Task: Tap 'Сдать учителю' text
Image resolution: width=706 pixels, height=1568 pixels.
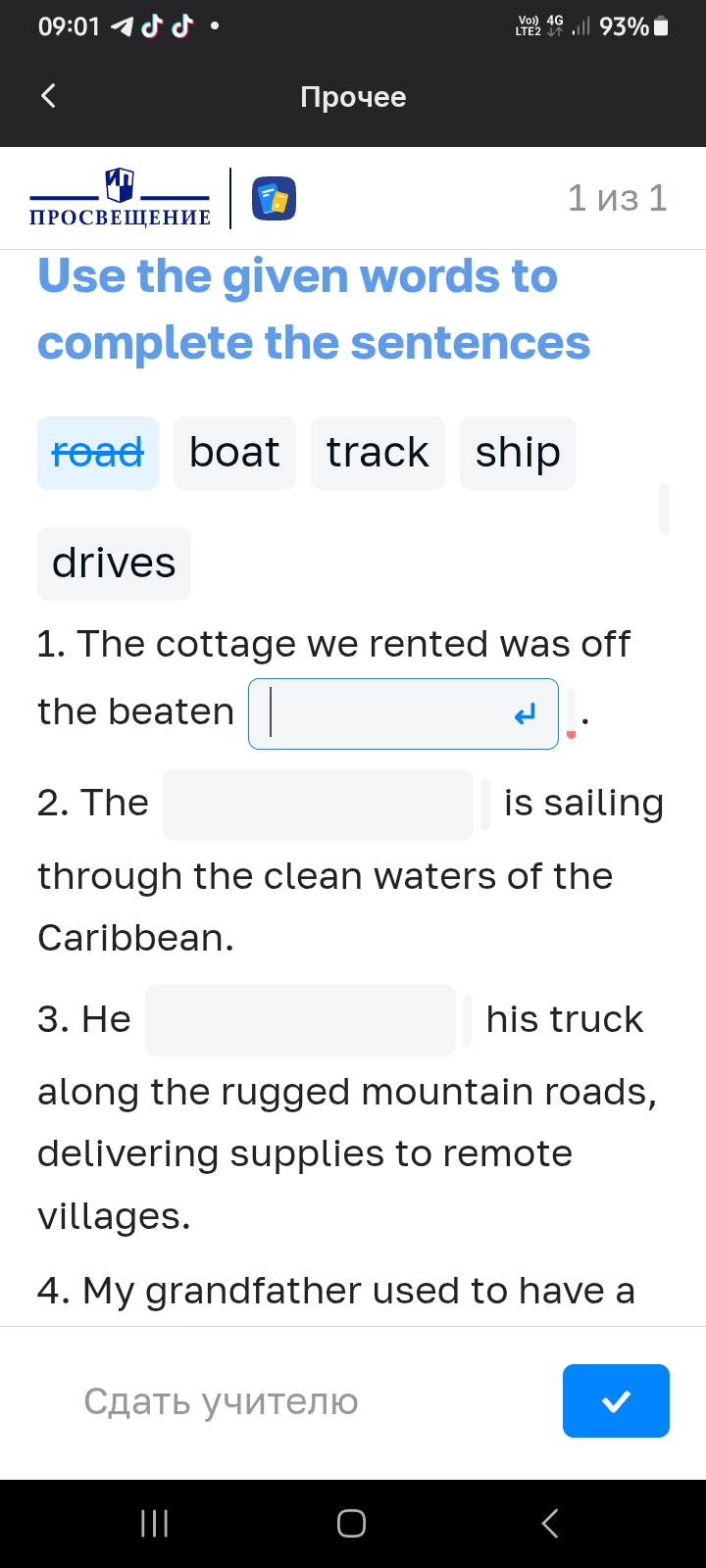Action: (221, 1401)
